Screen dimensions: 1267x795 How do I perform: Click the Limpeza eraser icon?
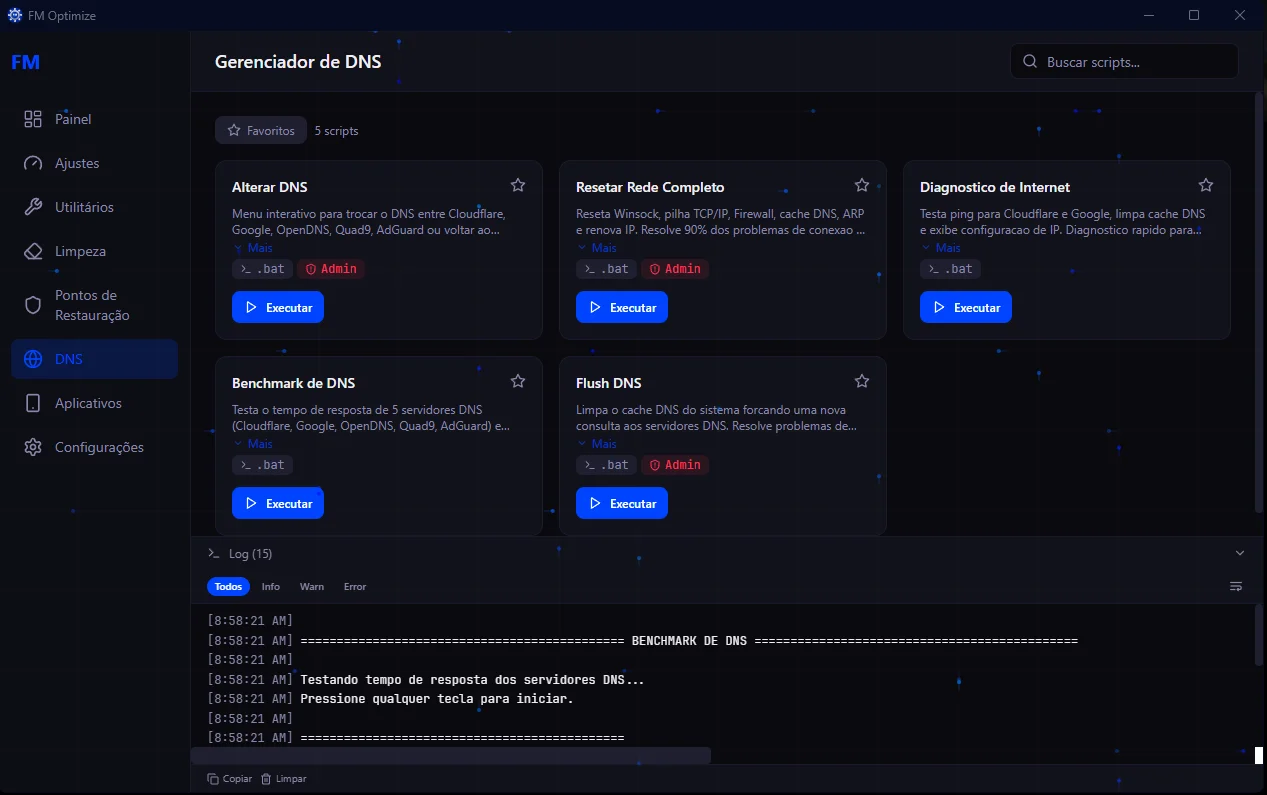(33, 251)
